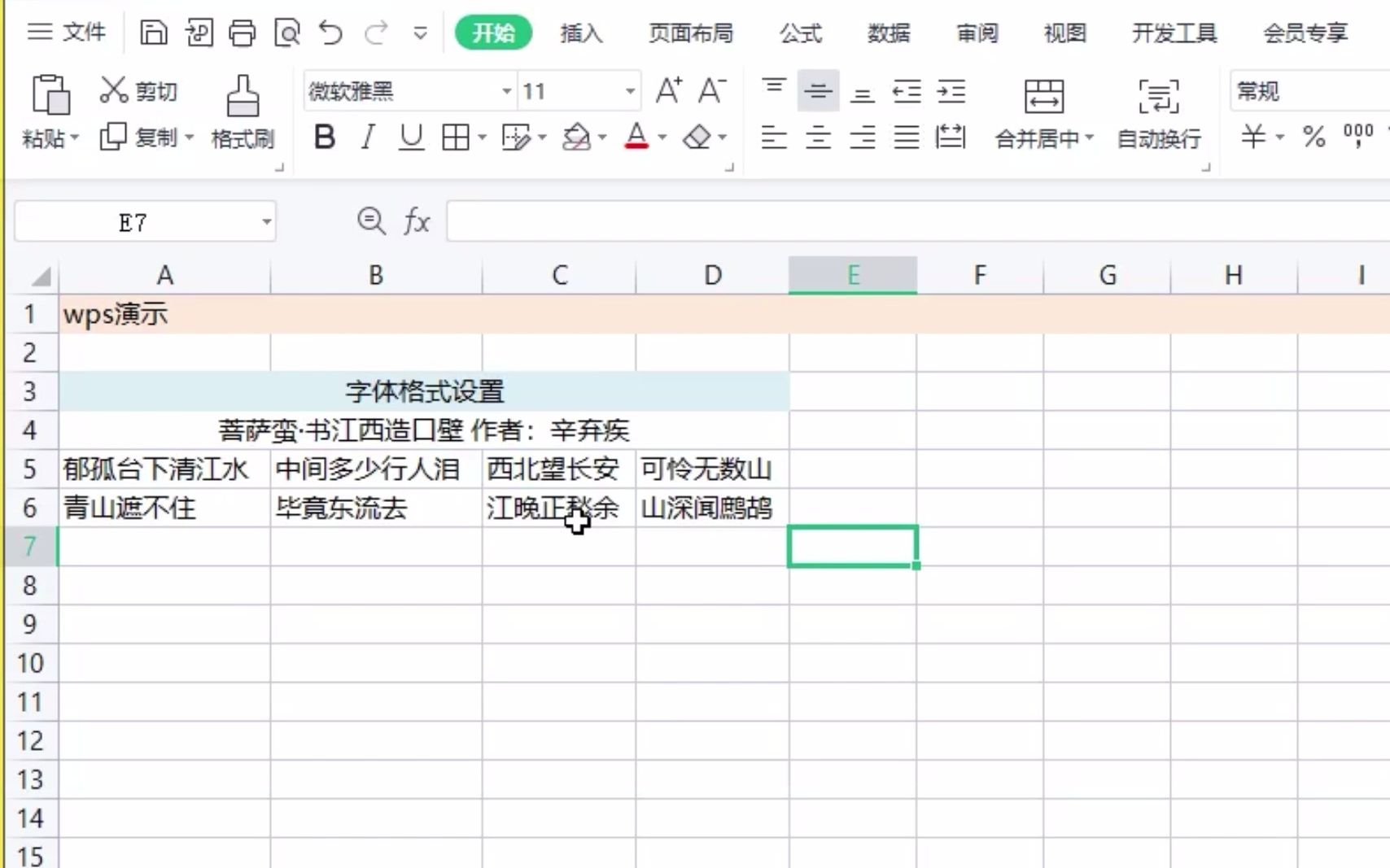Expand quick access toolbar customize arrow
The image size is (1390, 868).
coord(421,33)
